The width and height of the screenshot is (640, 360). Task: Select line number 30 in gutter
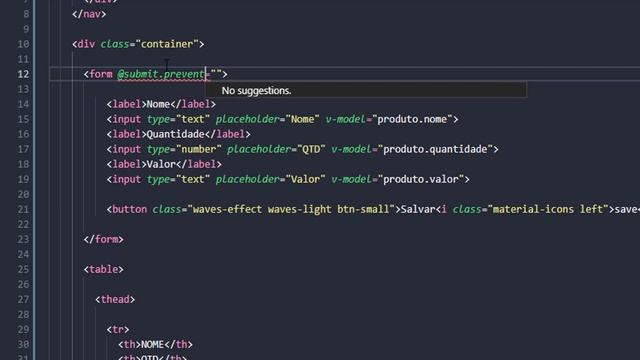(23, 345)
